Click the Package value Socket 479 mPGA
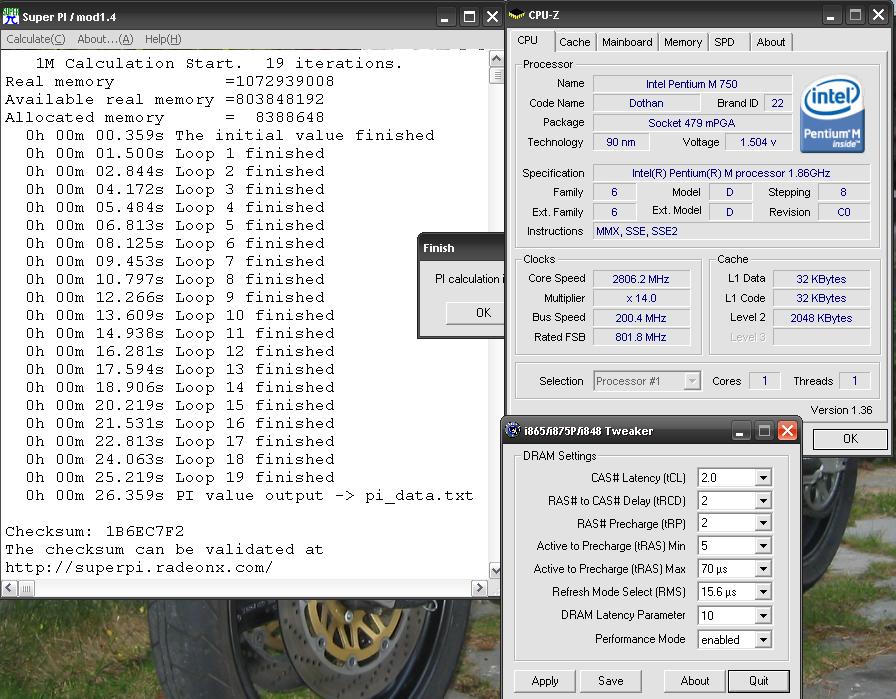 (x=691, y=123)
